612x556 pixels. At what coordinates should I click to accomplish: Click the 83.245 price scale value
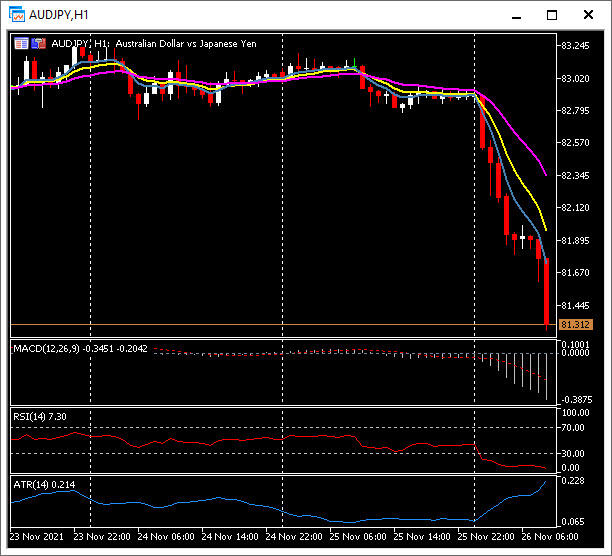[575, 46]
